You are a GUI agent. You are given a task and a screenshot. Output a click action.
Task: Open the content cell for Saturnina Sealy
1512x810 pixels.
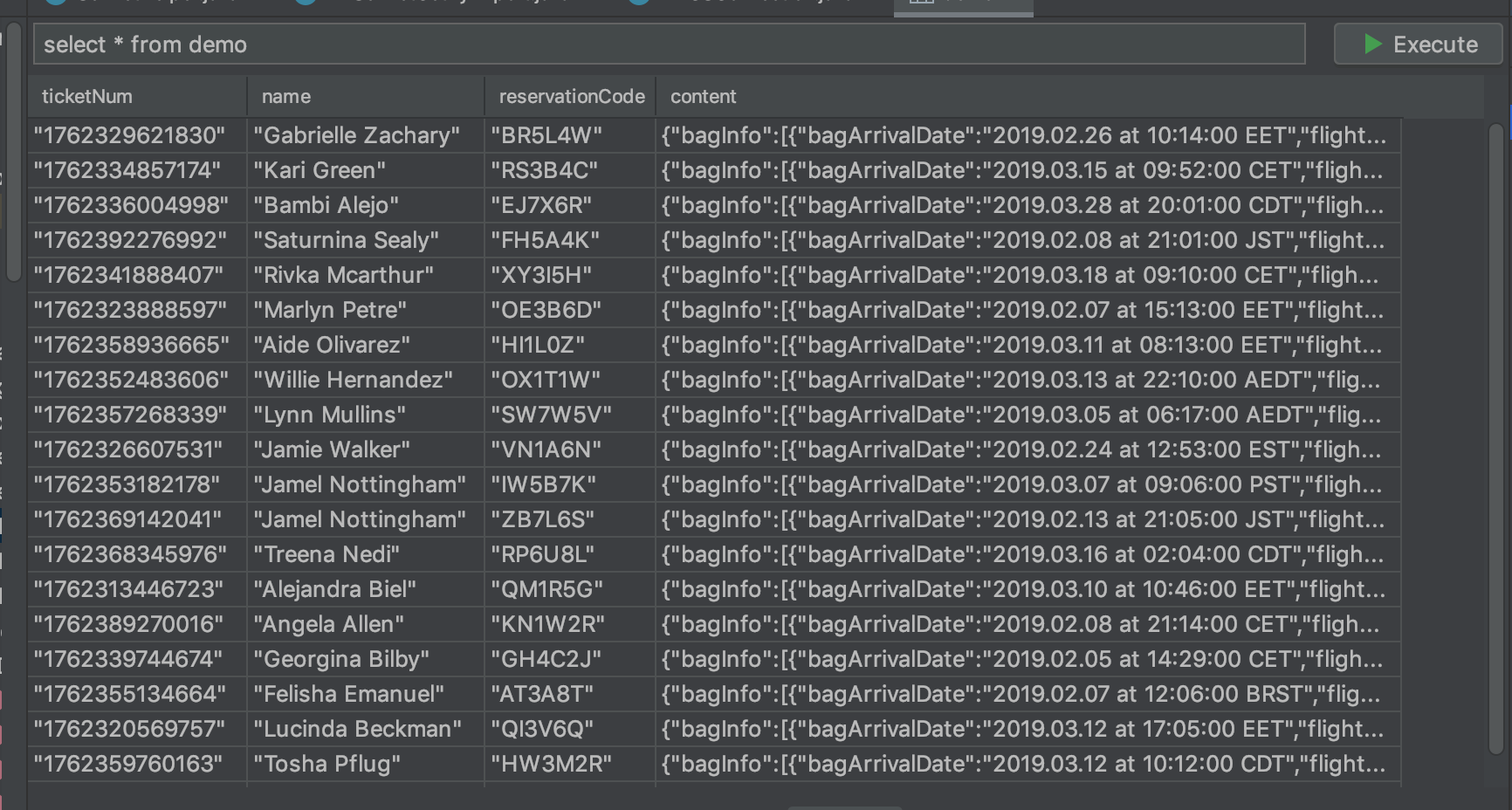tap(1023, 241)
